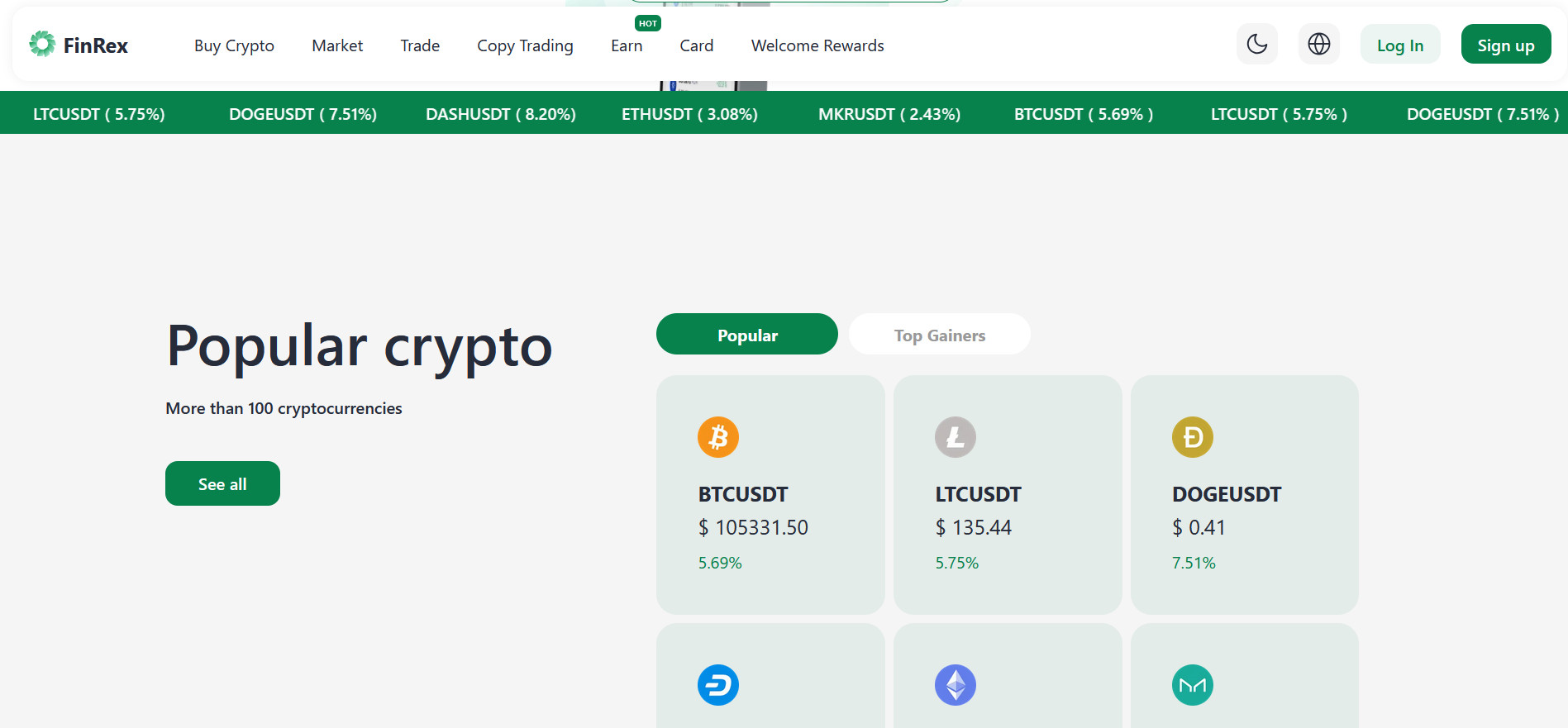Click the Popular crypto heading
The height and width of the screenshot is (728, 1568).
360,346
